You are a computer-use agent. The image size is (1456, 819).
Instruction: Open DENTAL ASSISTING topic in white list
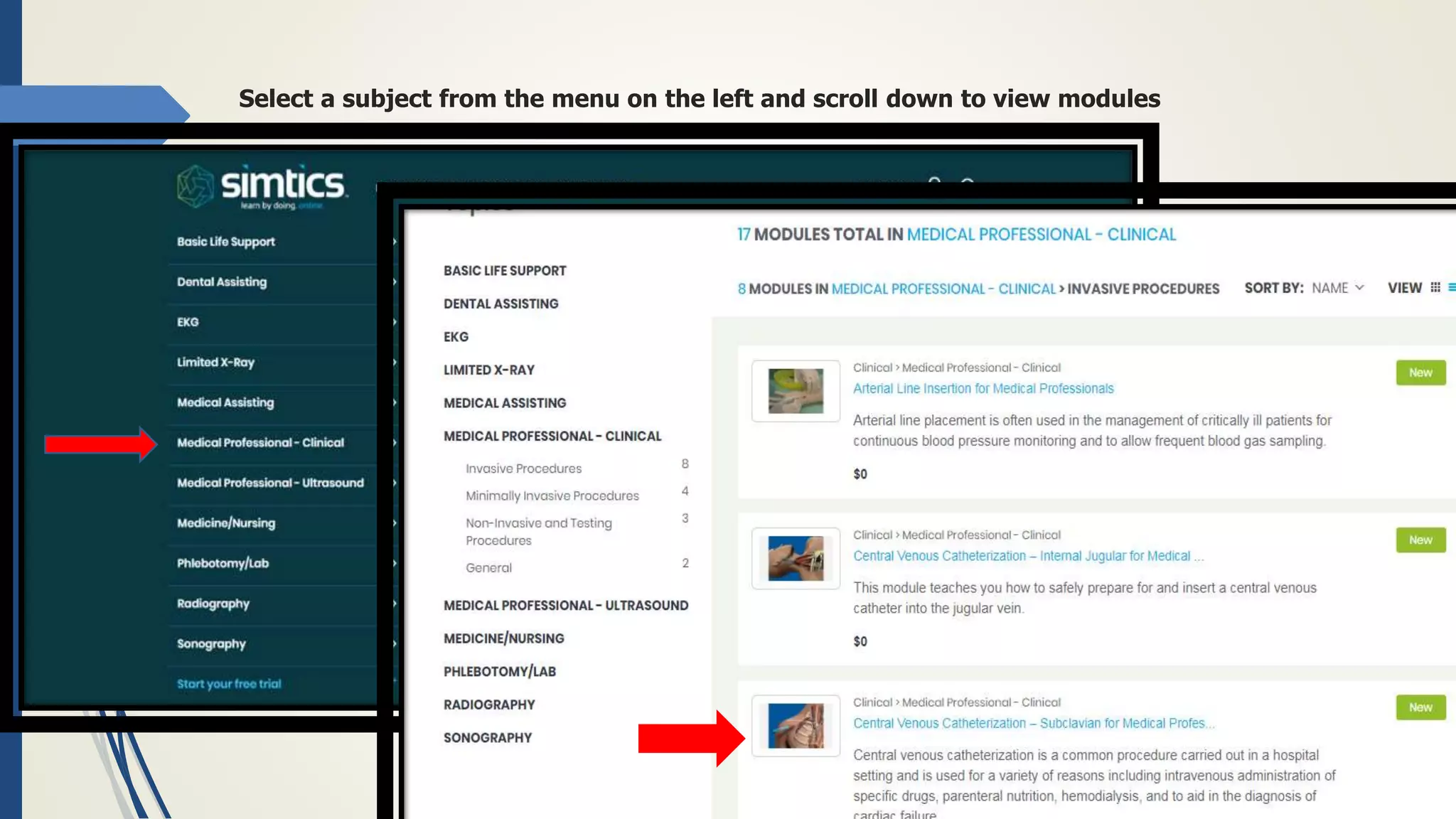click(500, 304)
